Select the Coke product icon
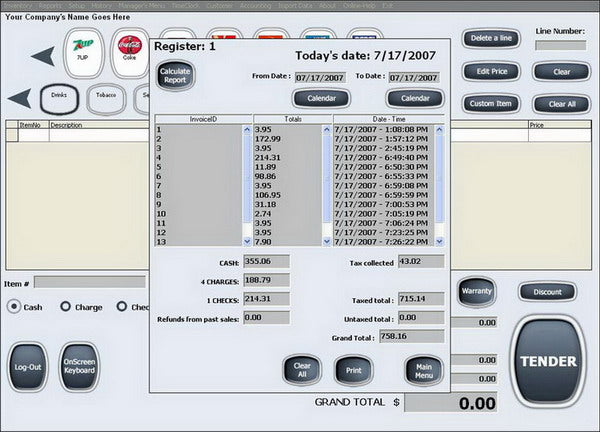This screenshot has width=600, height=432. [129, 53]
